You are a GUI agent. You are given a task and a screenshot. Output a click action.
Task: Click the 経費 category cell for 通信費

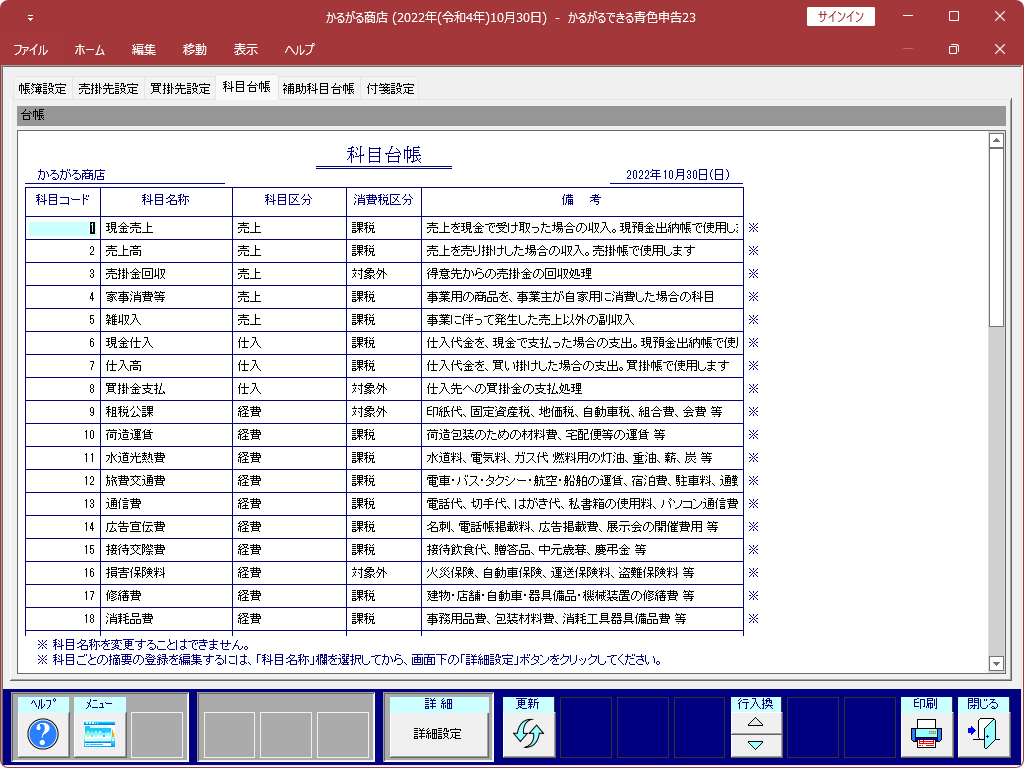click(x=289, y=504)
